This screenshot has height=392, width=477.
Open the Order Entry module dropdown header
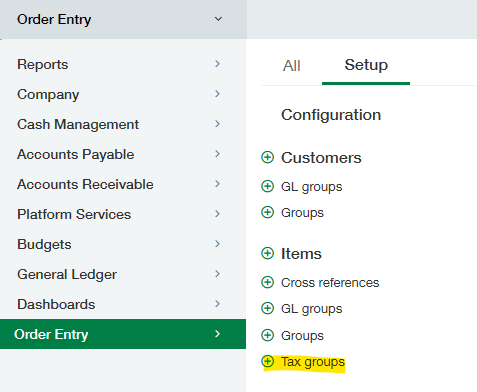pyautogui.click(x=123, y=19)
